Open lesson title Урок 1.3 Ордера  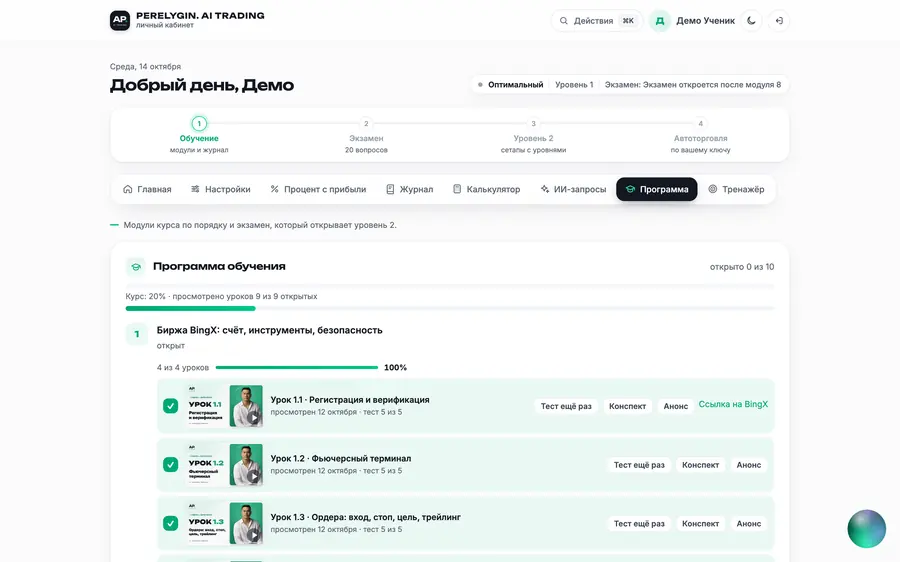(x=366, y=517)
